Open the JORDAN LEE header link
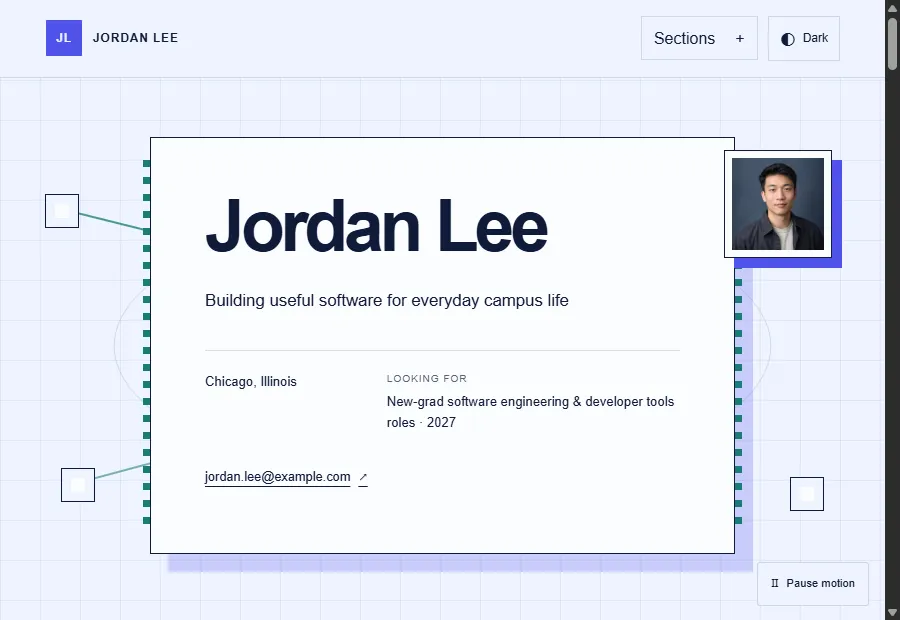 tap(135, 38)
